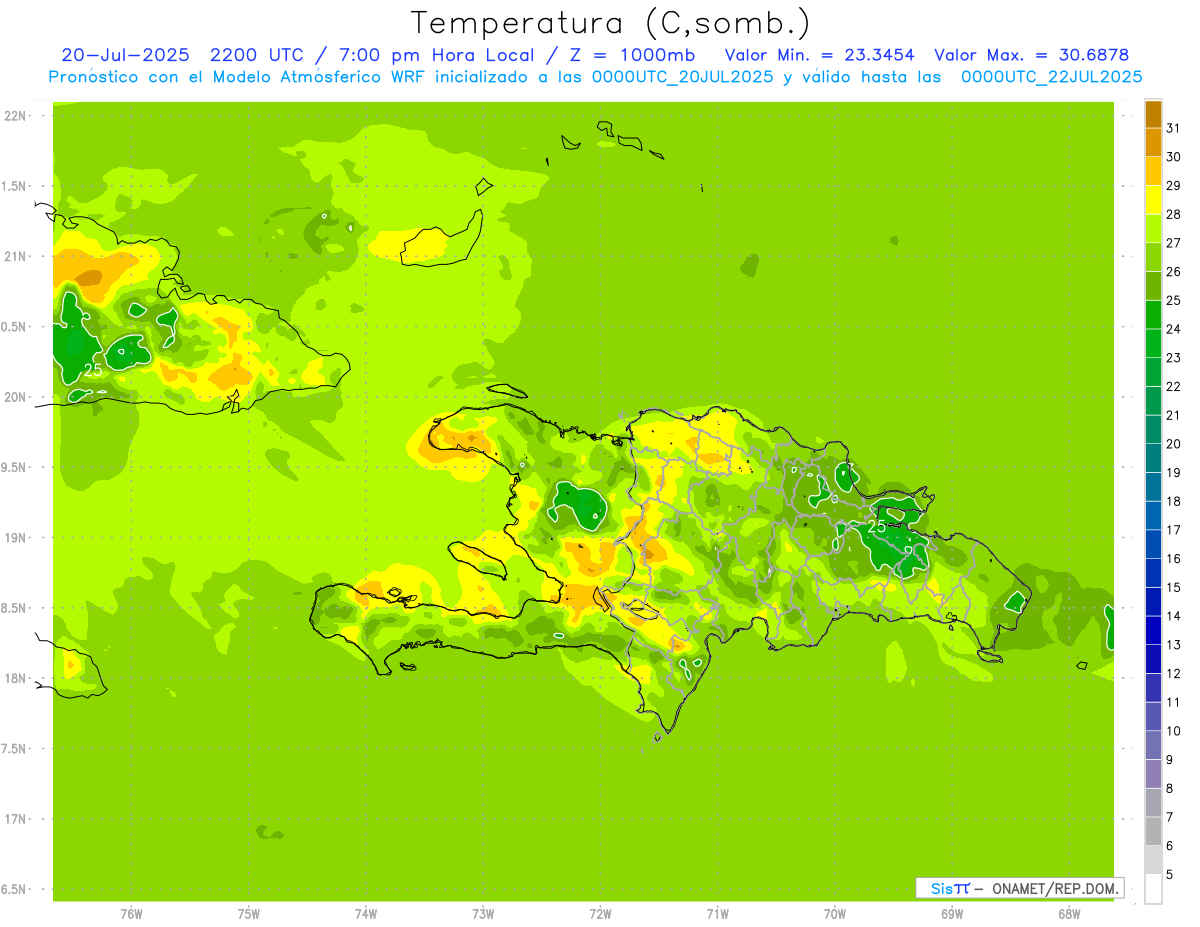The height and width of the screenshot is (927, 1200).
Task: Click the legend value '31'
Action: pos(1174,128)
